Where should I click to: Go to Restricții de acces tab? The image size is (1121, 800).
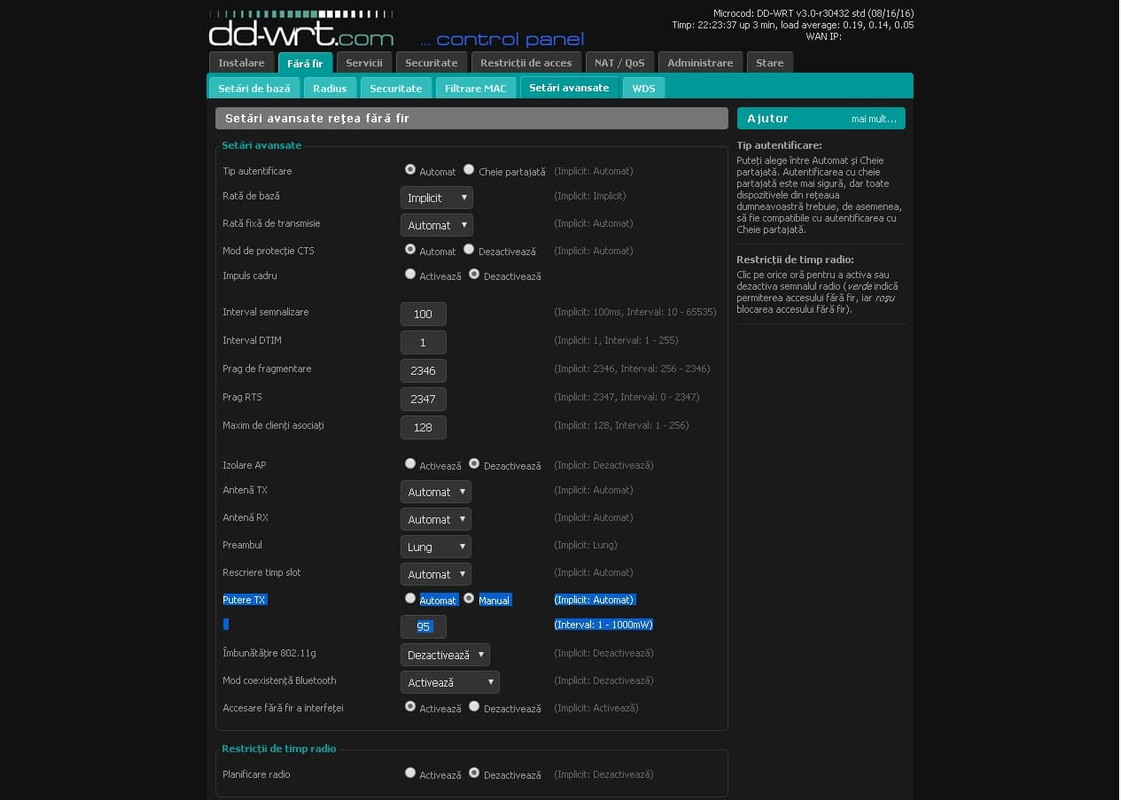(x=525, y=62)
